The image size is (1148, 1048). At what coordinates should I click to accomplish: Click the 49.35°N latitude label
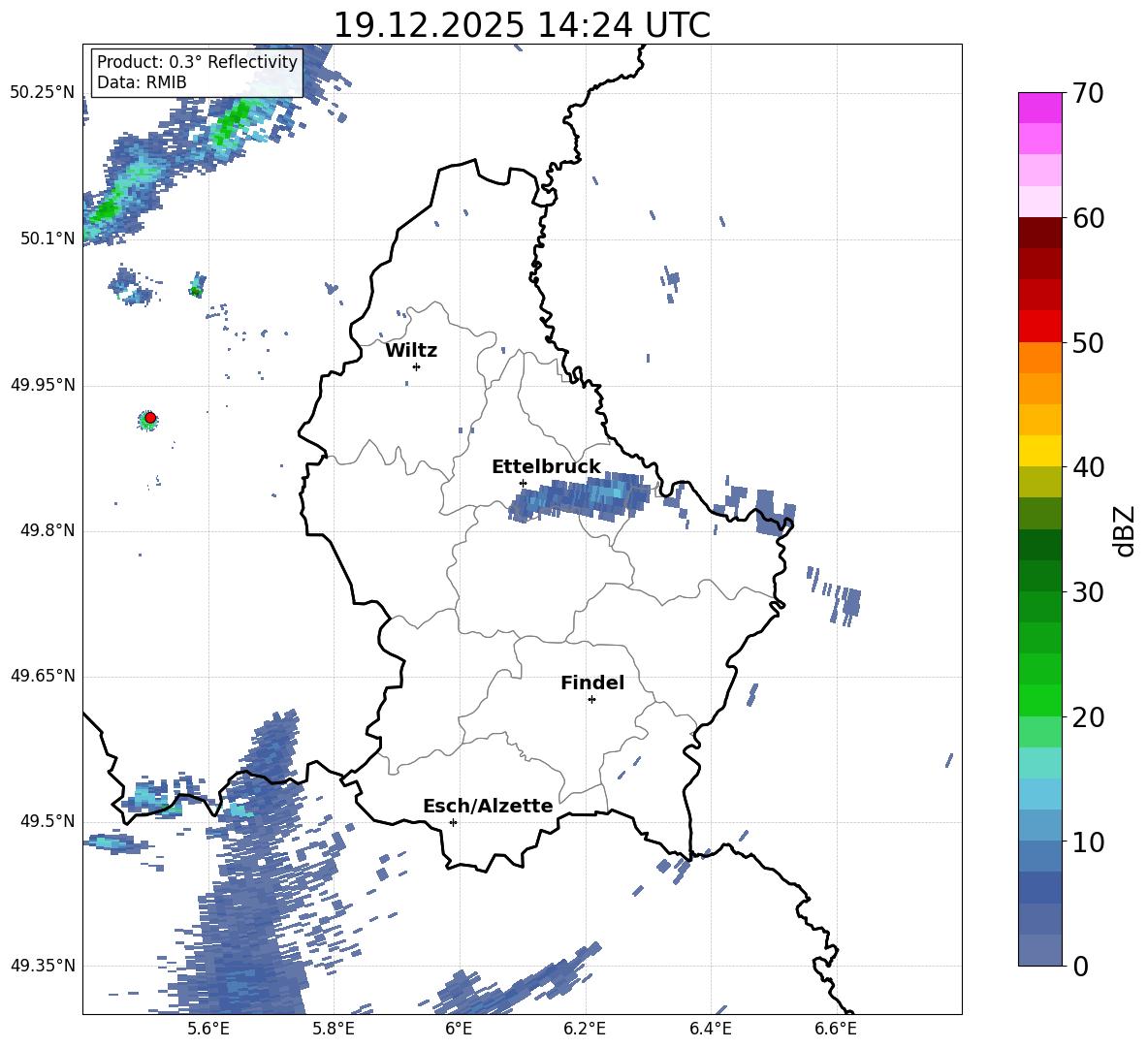click(43, 966)
